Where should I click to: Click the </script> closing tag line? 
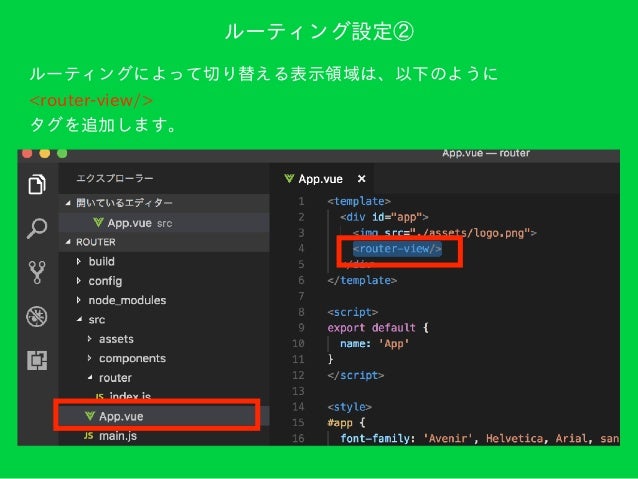coord(356,375)
